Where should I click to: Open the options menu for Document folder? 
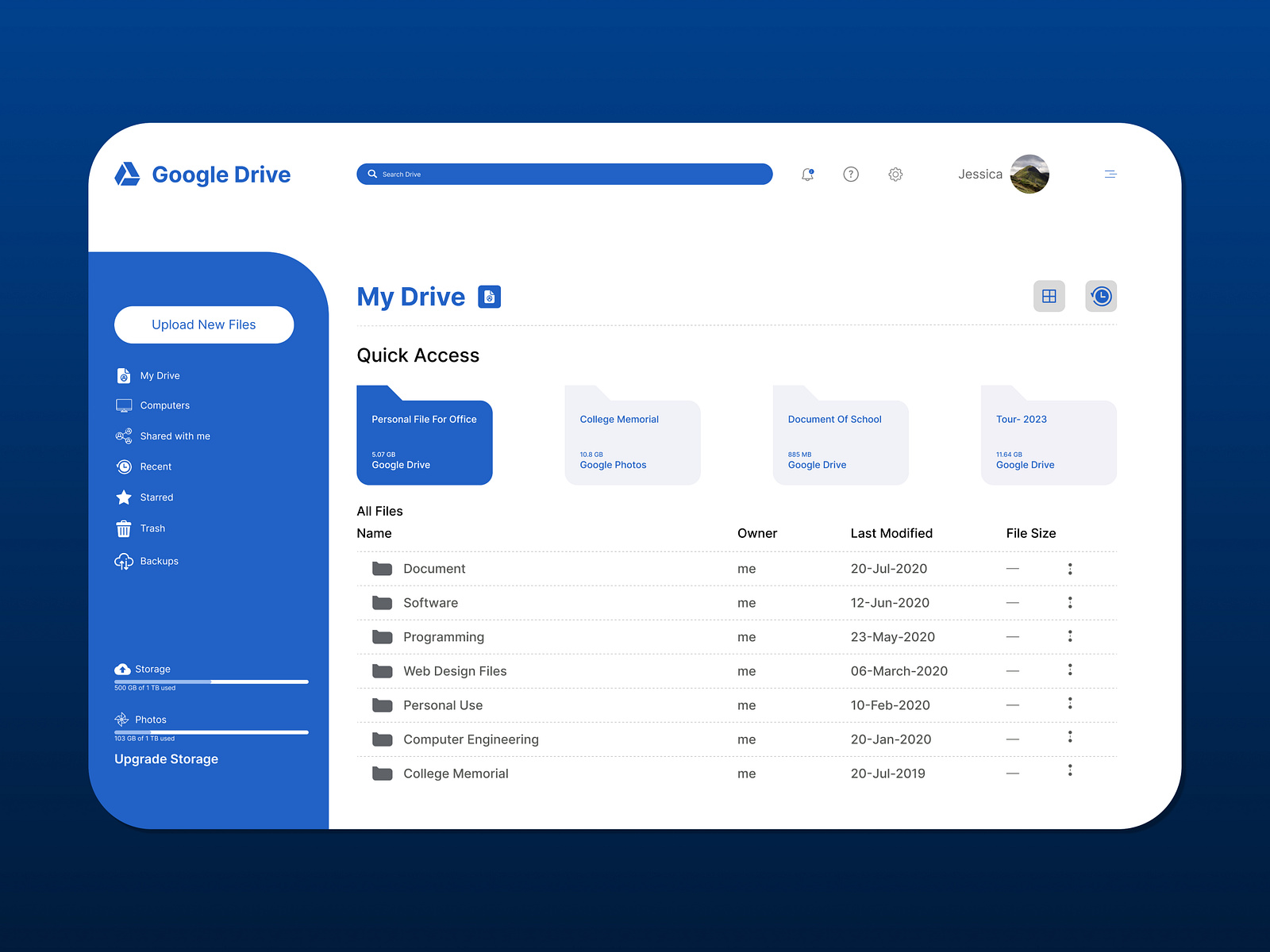tap(1070, 568)
